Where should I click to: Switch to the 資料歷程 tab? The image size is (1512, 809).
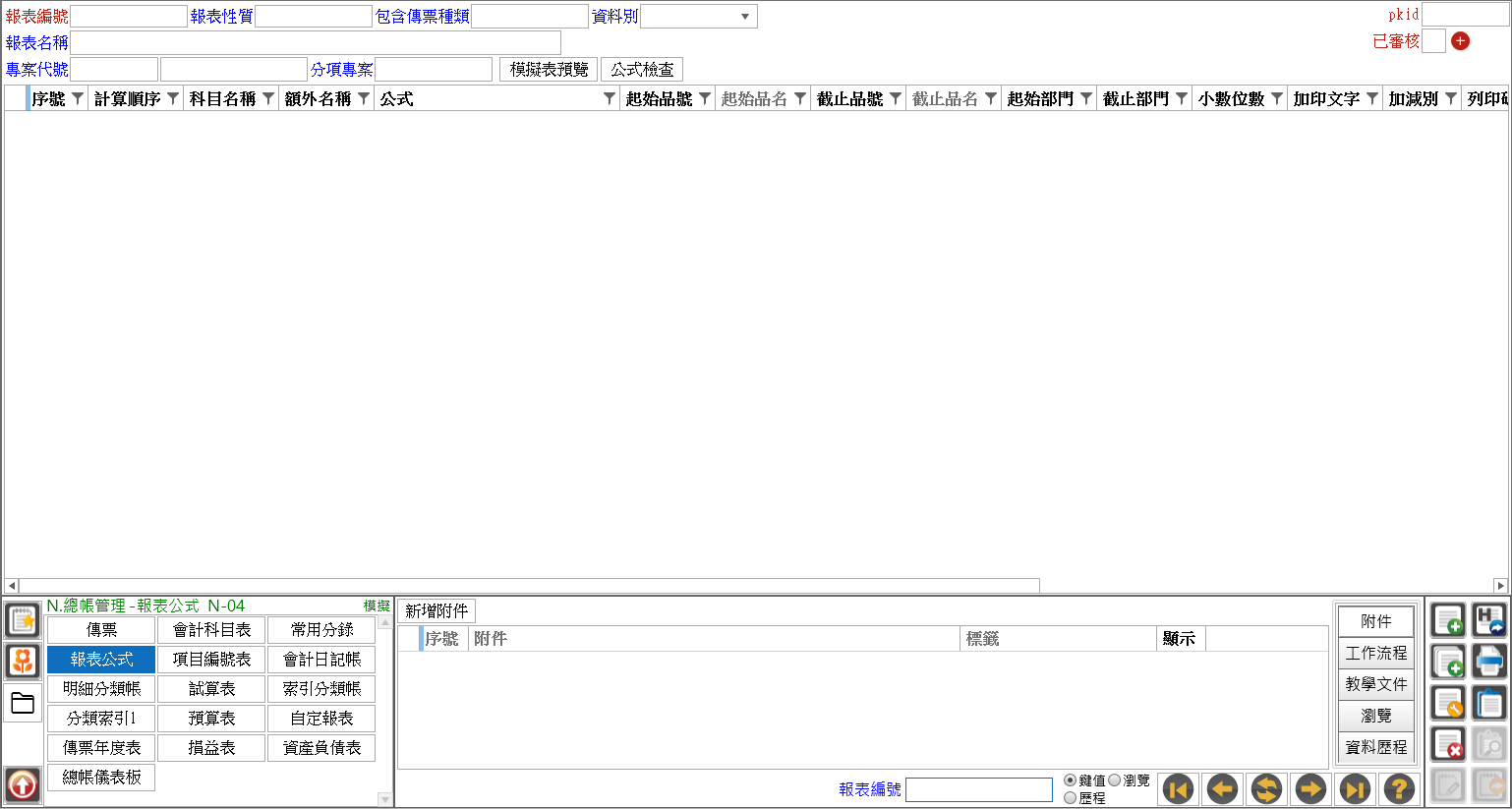[x=1375, y=747]
